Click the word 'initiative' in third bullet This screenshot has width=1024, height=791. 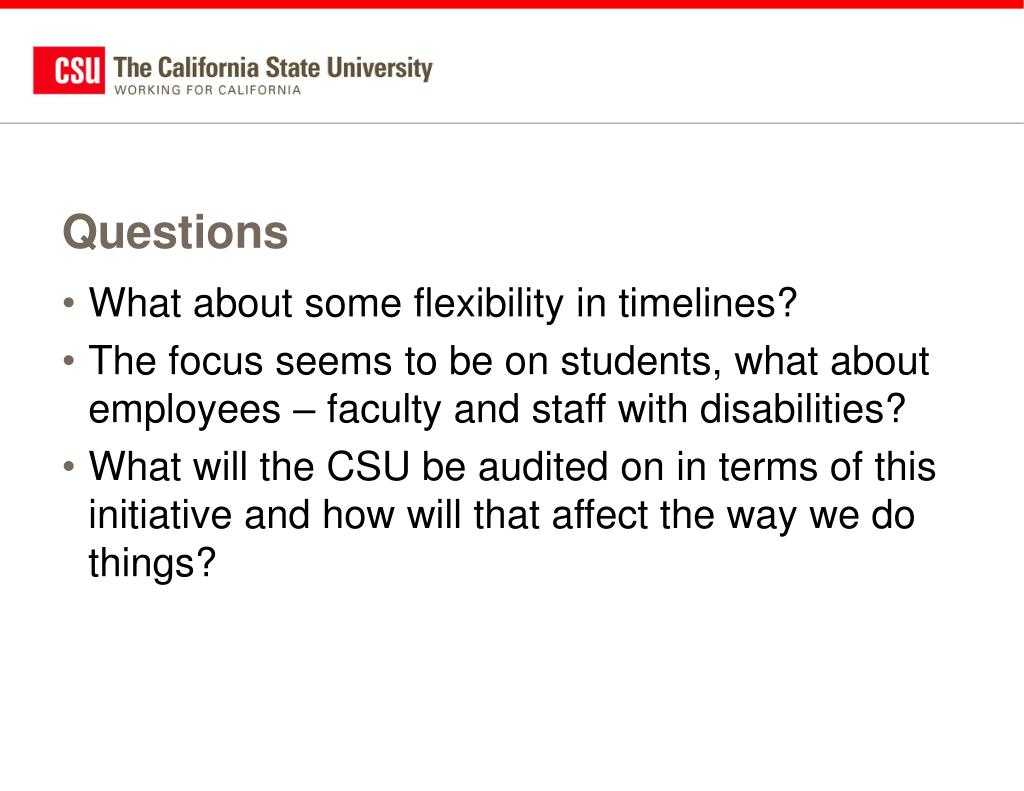pyautogui.click(x=160, y=515)
